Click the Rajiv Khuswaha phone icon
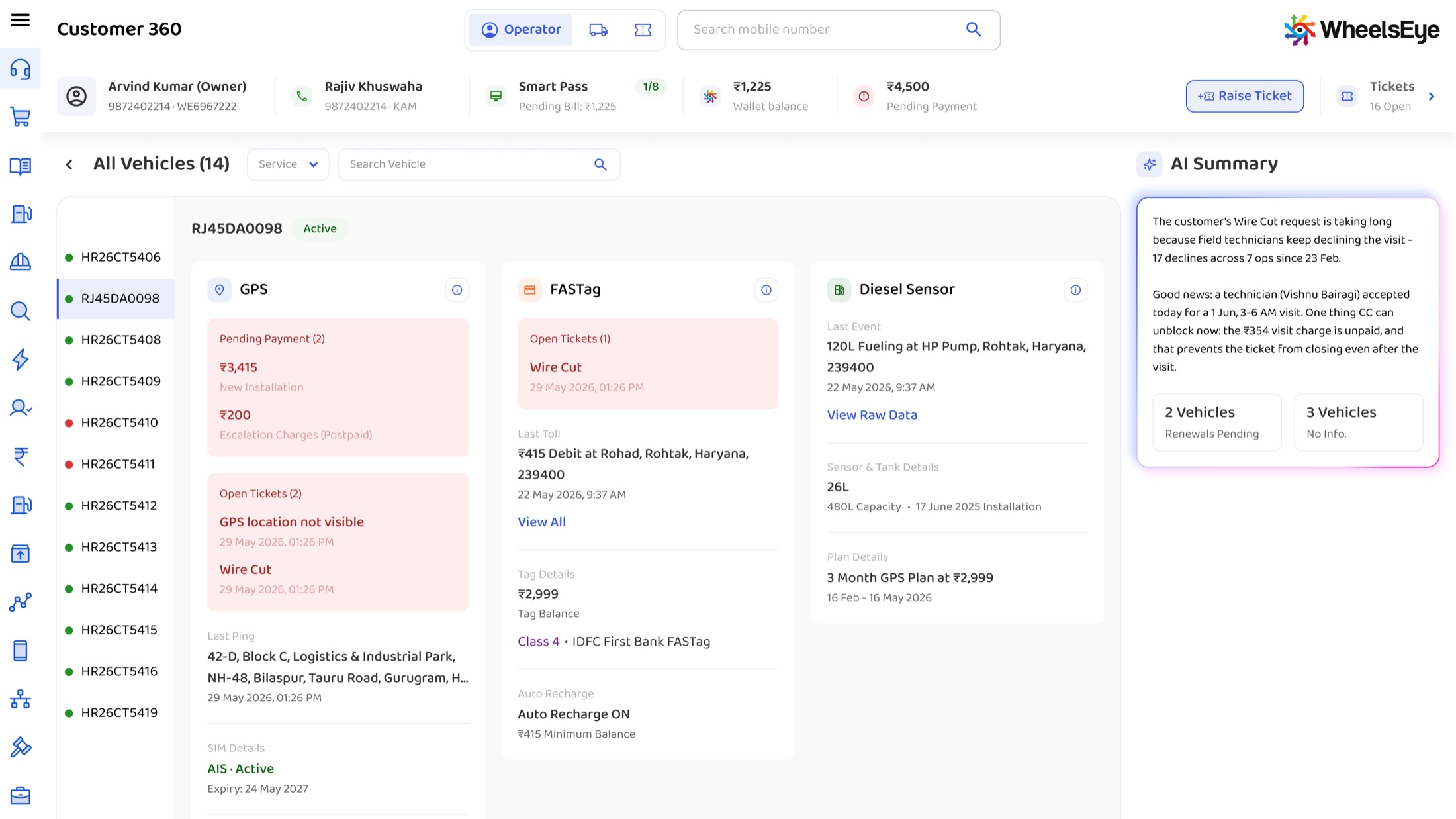This screenshot has height=819, width=1456. coord(302,96)
